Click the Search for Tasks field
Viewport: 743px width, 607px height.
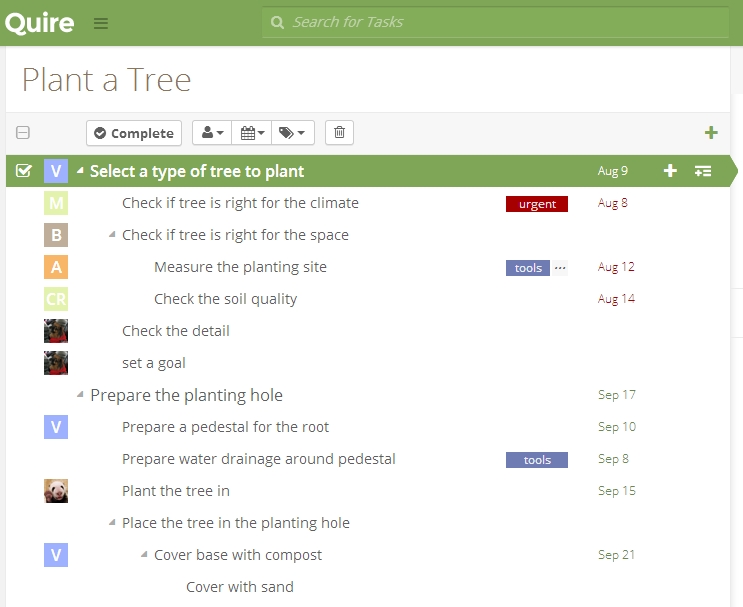(495, 22)
